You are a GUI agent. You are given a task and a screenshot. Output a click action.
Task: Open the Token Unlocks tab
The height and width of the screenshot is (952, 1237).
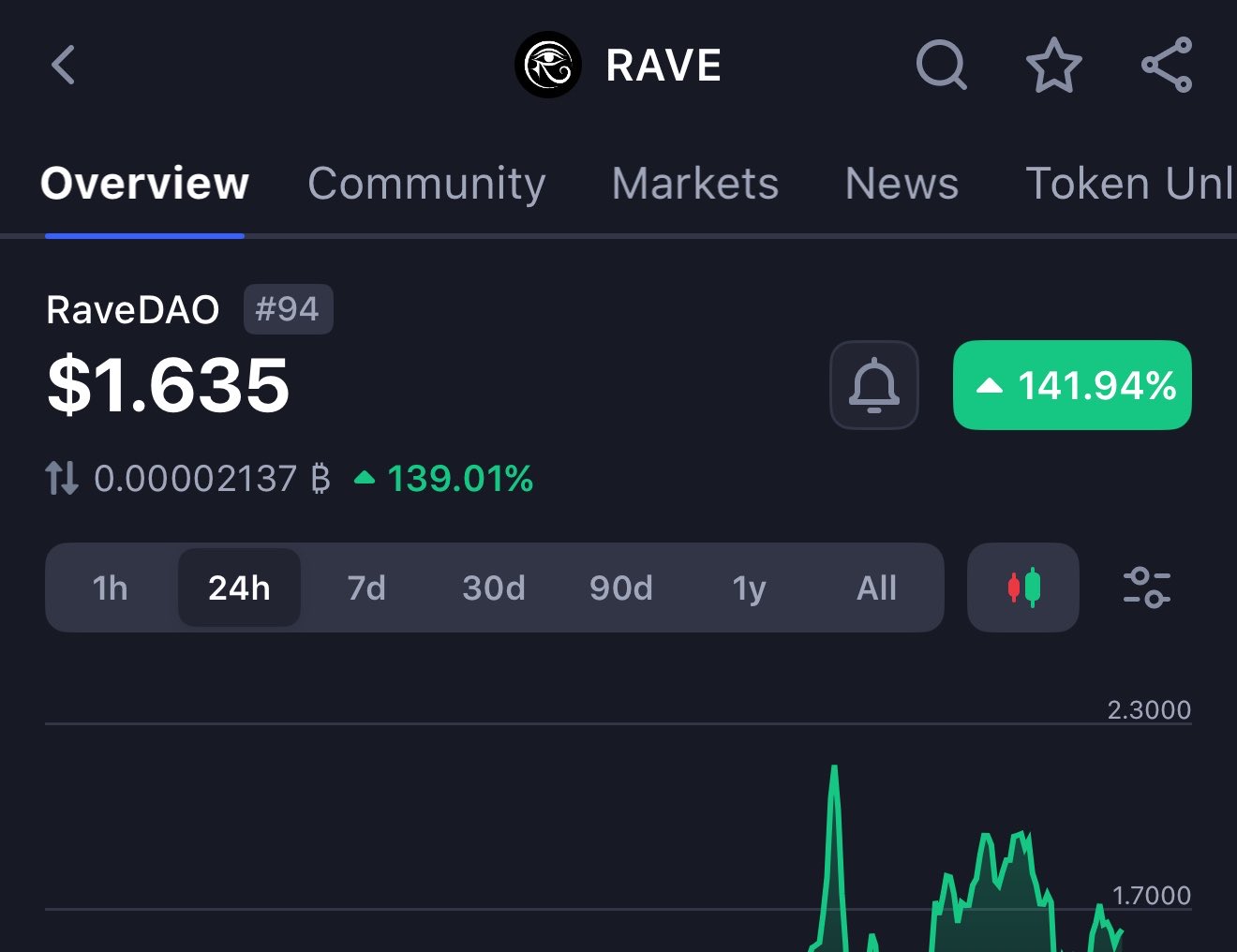pos(1131,184)
